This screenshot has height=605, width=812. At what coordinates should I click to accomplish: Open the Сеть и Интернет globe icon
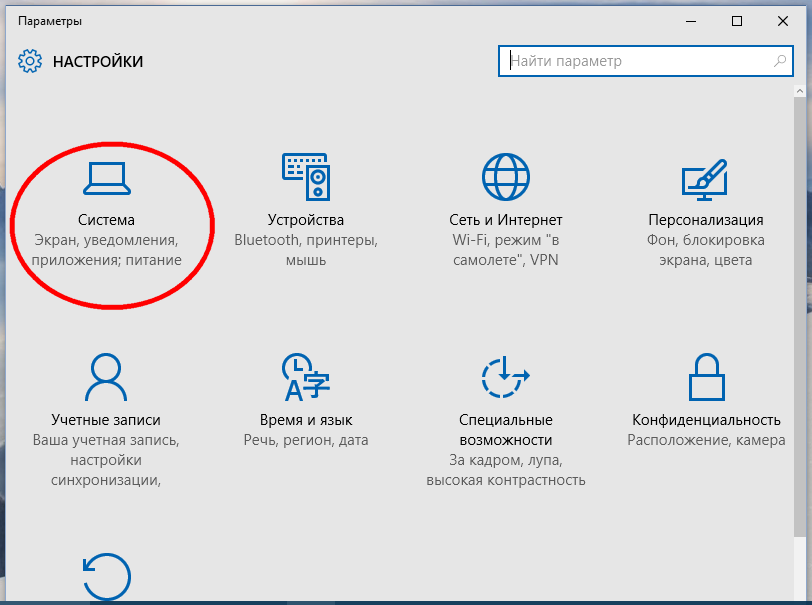tap(505, 177)
